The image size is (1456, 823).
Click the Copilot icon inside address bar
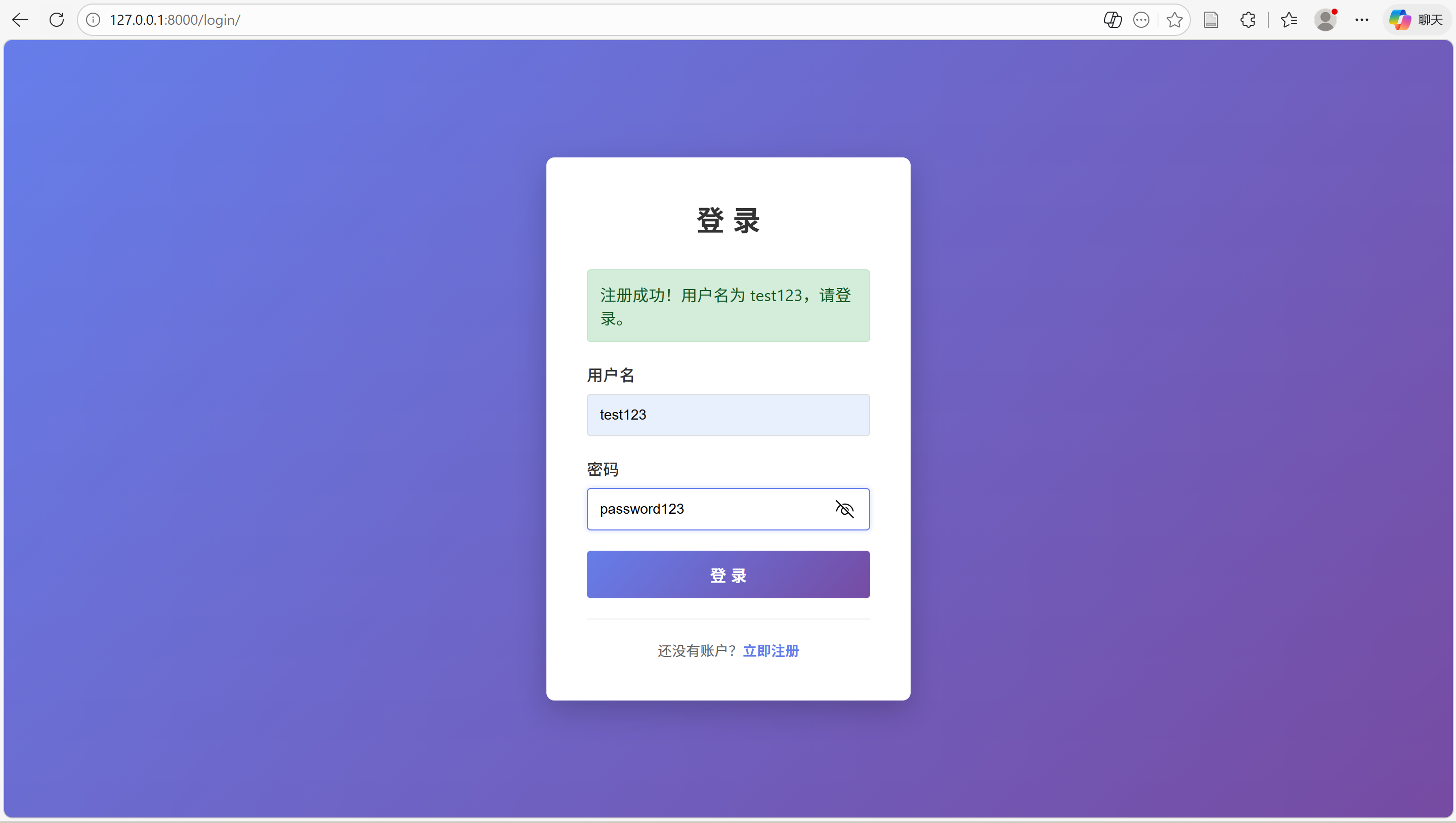[x=1112, y=20]
